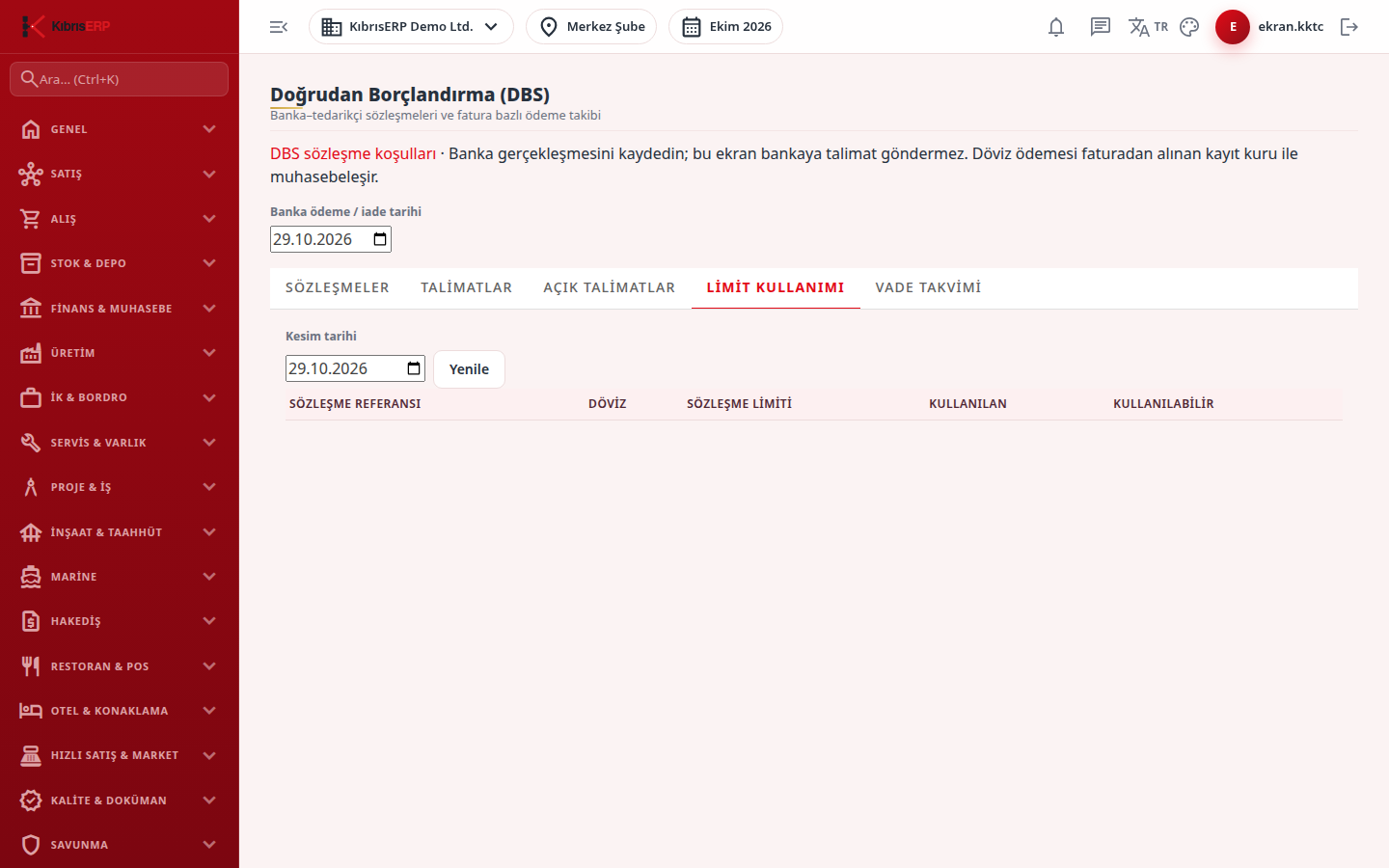Viewport: 1389px width, 868px height.
Task: Click the logout icon
Action: 1349,27
